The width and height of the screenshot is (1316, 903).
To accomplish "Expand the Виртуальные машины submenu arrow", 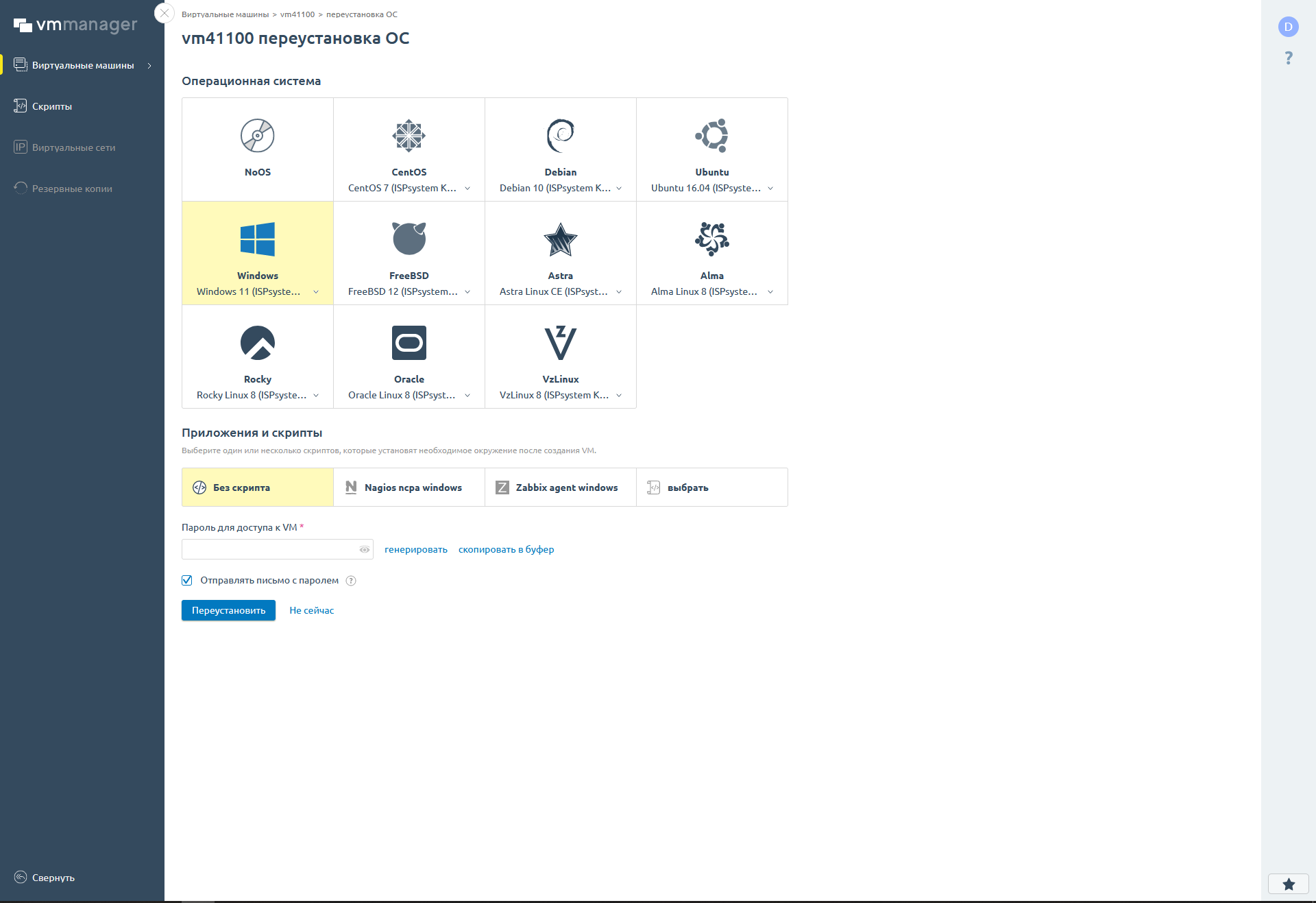I will coord(149,66).
